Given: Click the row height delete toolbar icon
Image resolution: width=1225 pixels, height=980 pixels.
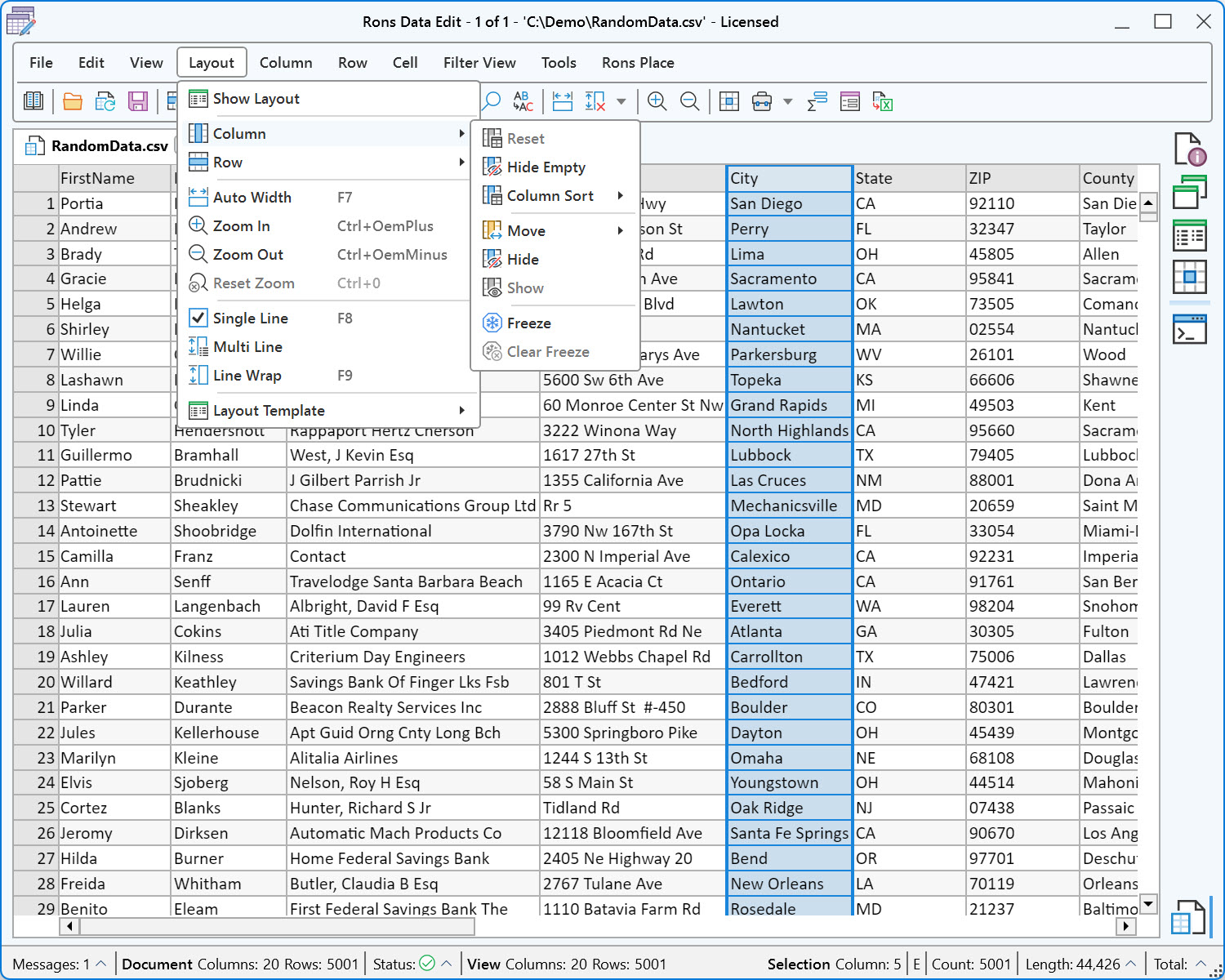Looking at the screenshot, I should coord(595,101).
